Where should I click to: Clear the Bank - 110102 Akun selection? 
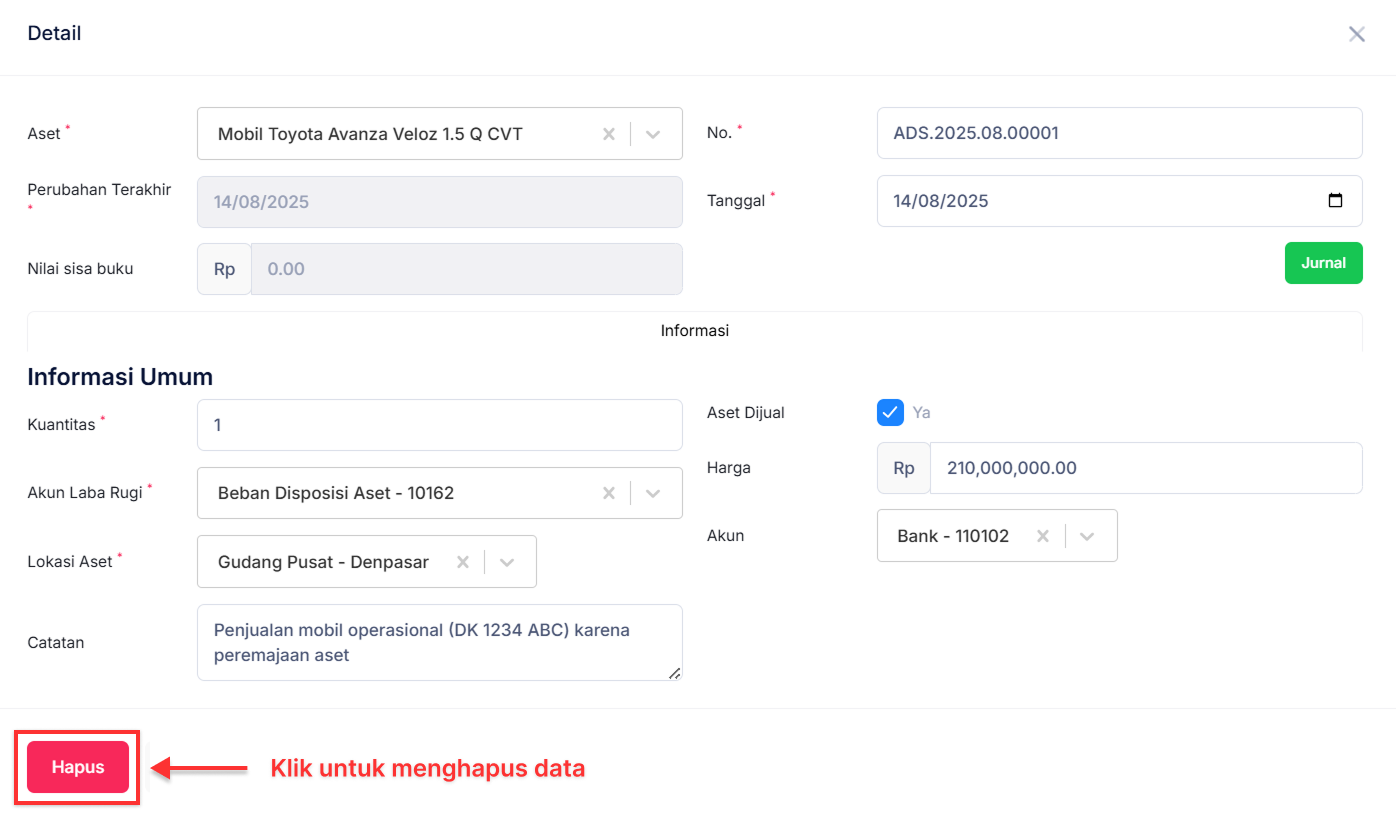click(1042, 536)
